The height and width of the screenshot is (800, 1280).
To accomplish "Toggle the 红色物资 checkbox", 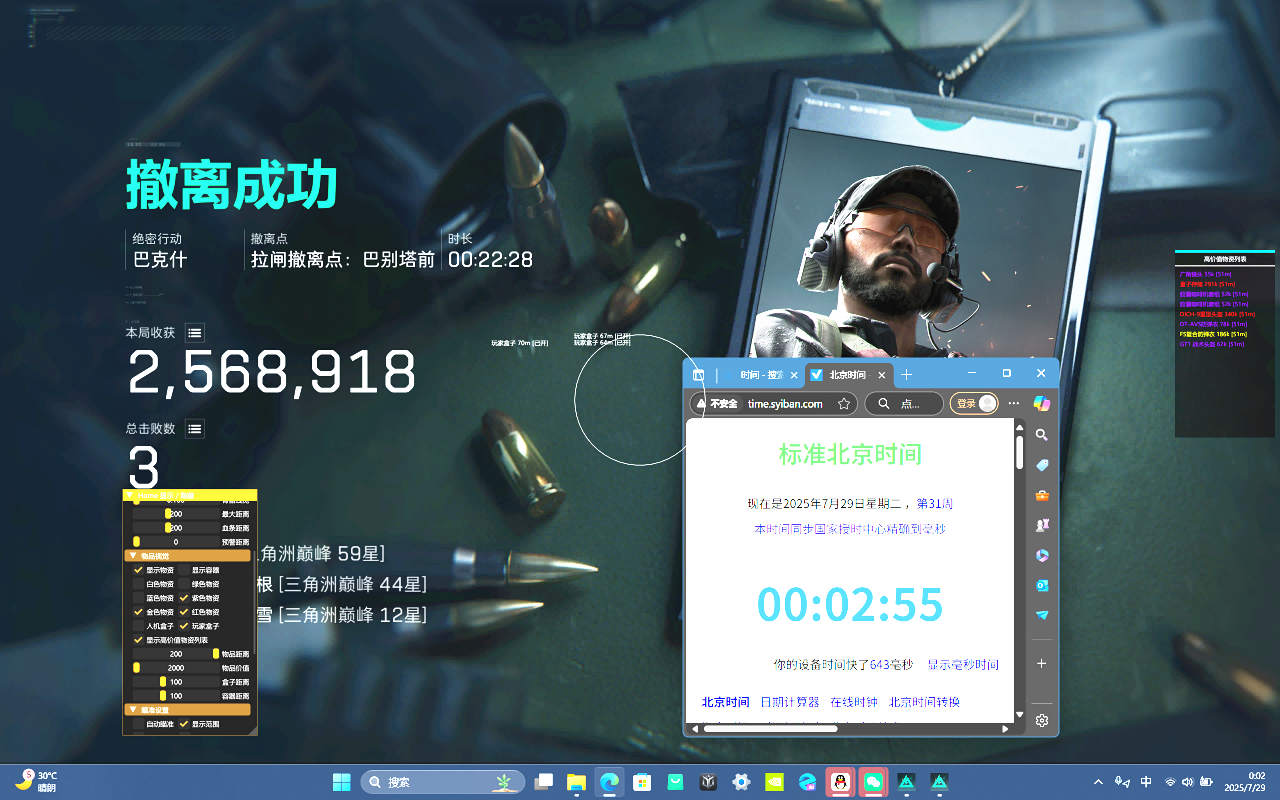I will tap(184, 612).
